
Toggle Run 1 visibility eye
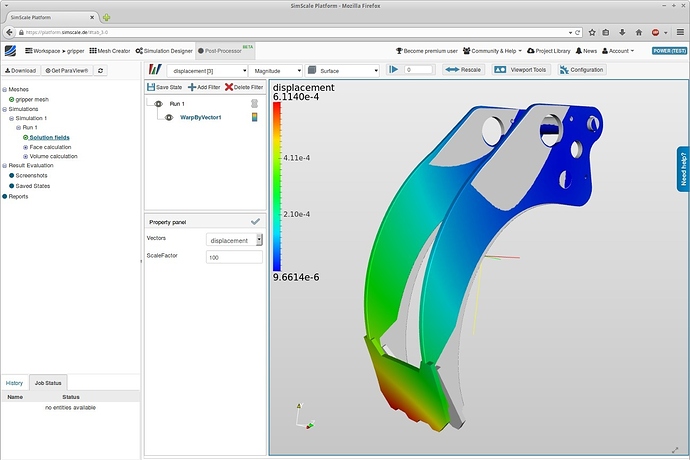click(158, 104)
